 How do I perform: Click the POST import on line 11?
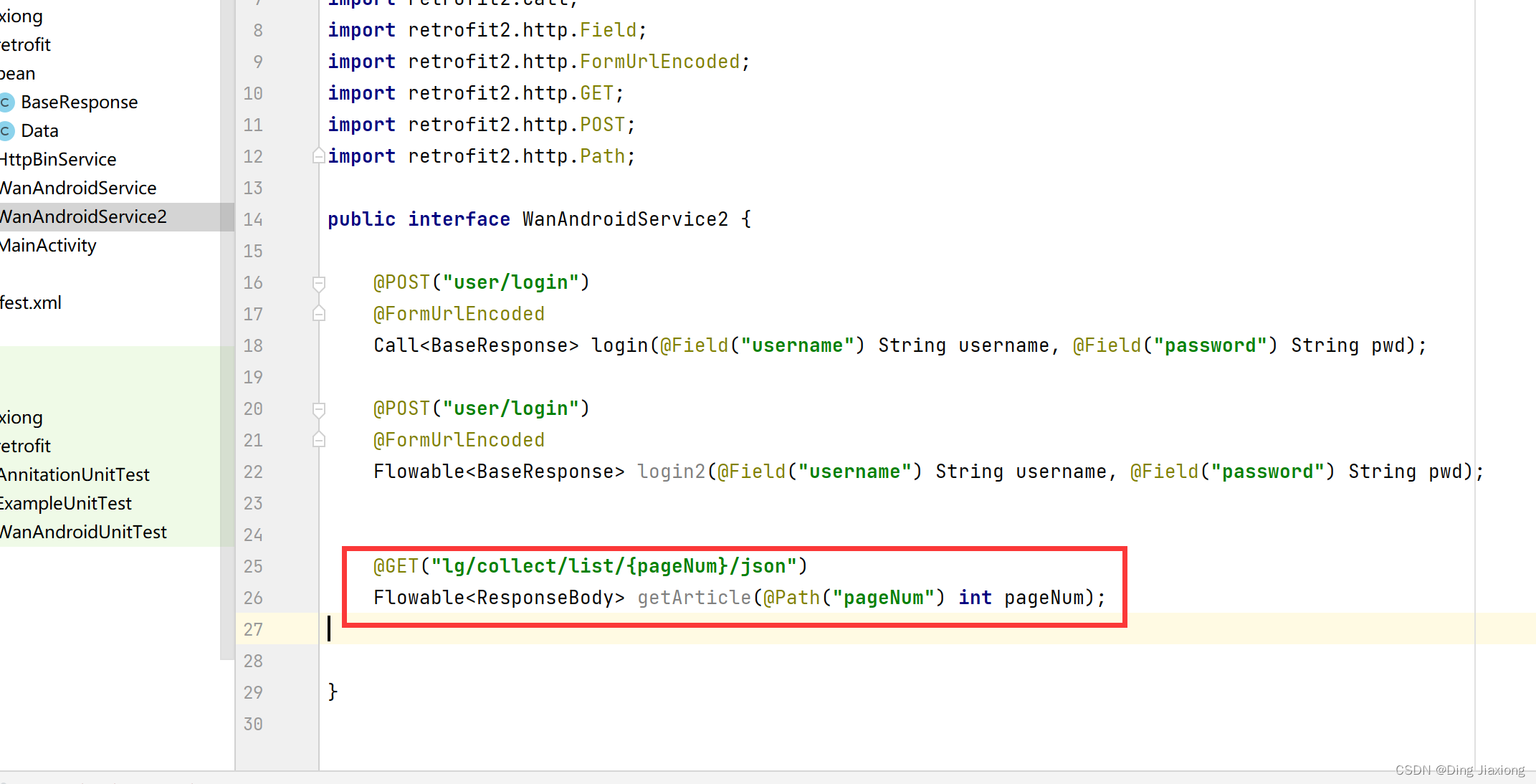point(602,125)
